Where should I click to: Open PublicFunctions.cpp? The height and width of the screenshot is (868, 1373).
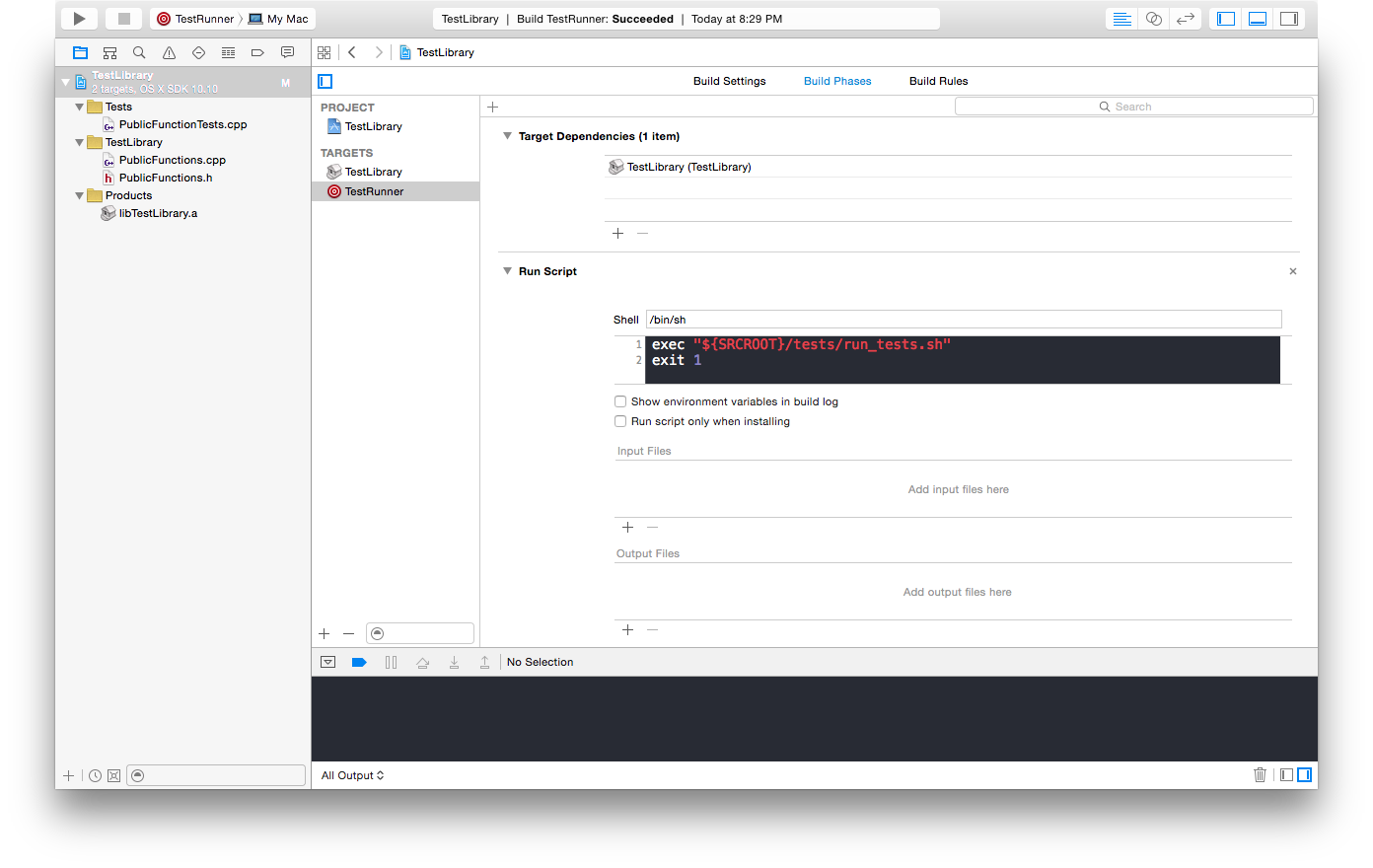coord(173,160)
